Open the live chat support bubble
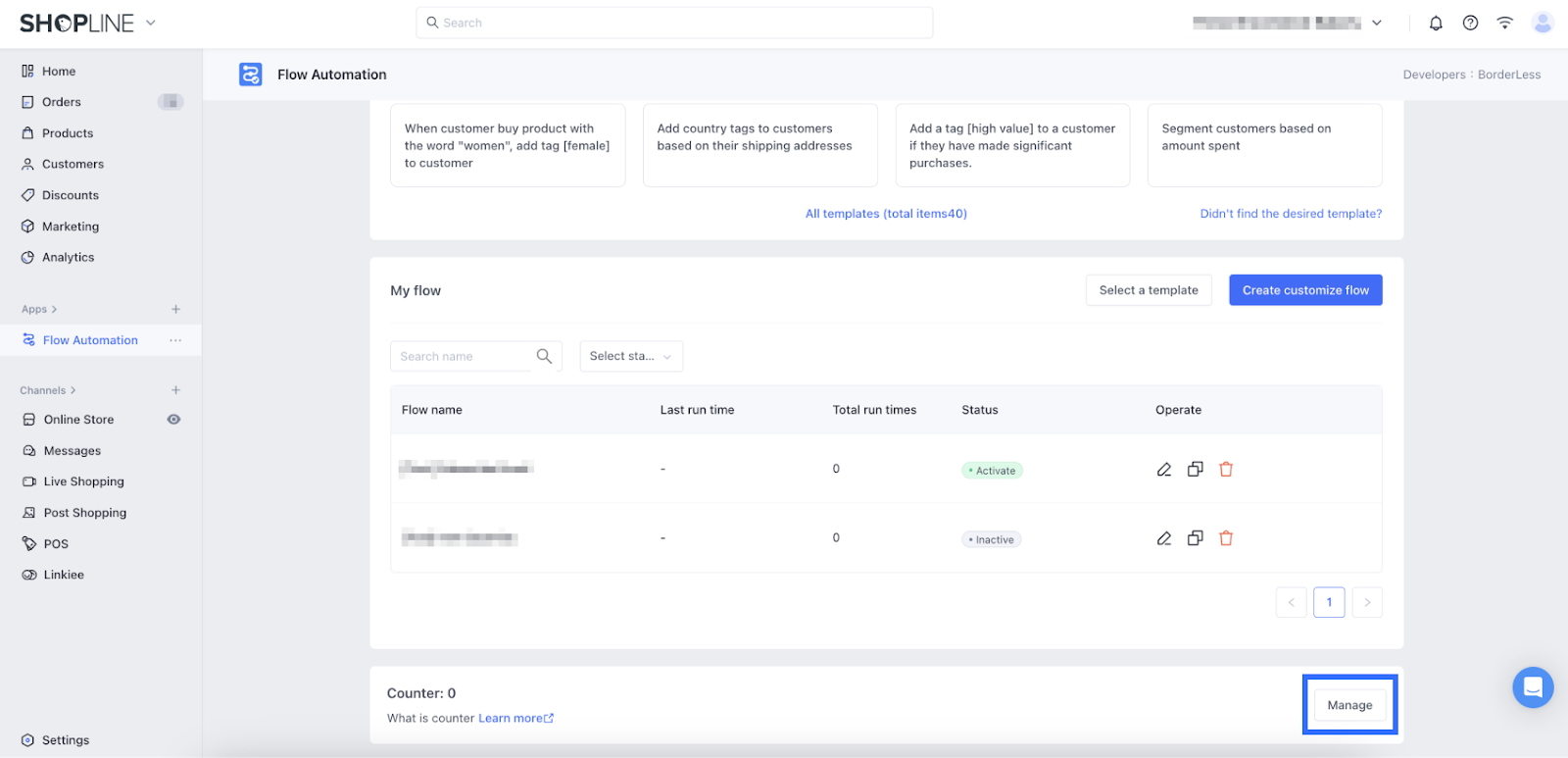The height and width of the screenshot is (758, 1568). pyautogui.click(x=1532, y=687)
